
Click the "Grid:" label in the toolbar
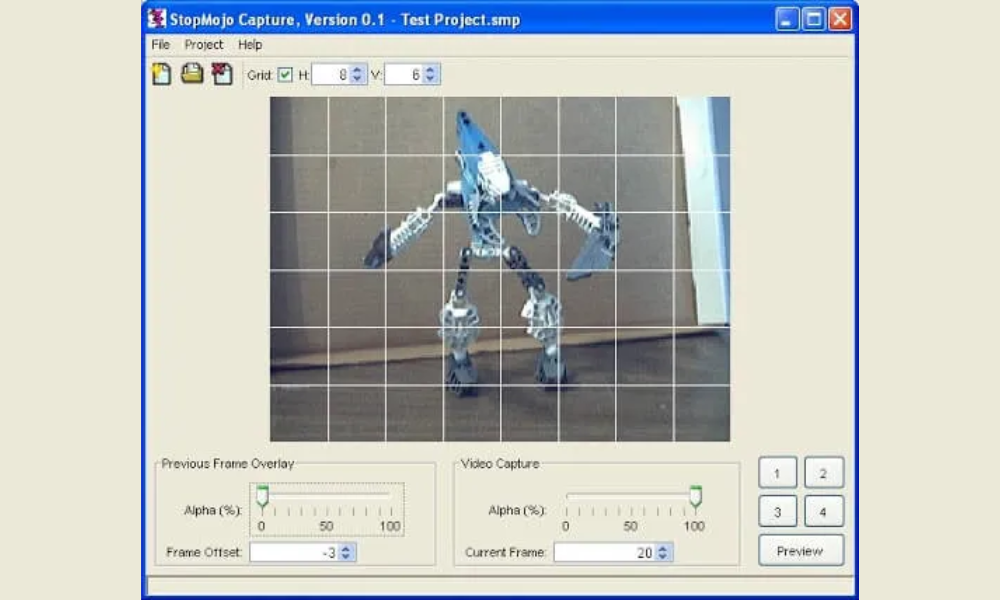pyautogui.click(x=260, y=75)
